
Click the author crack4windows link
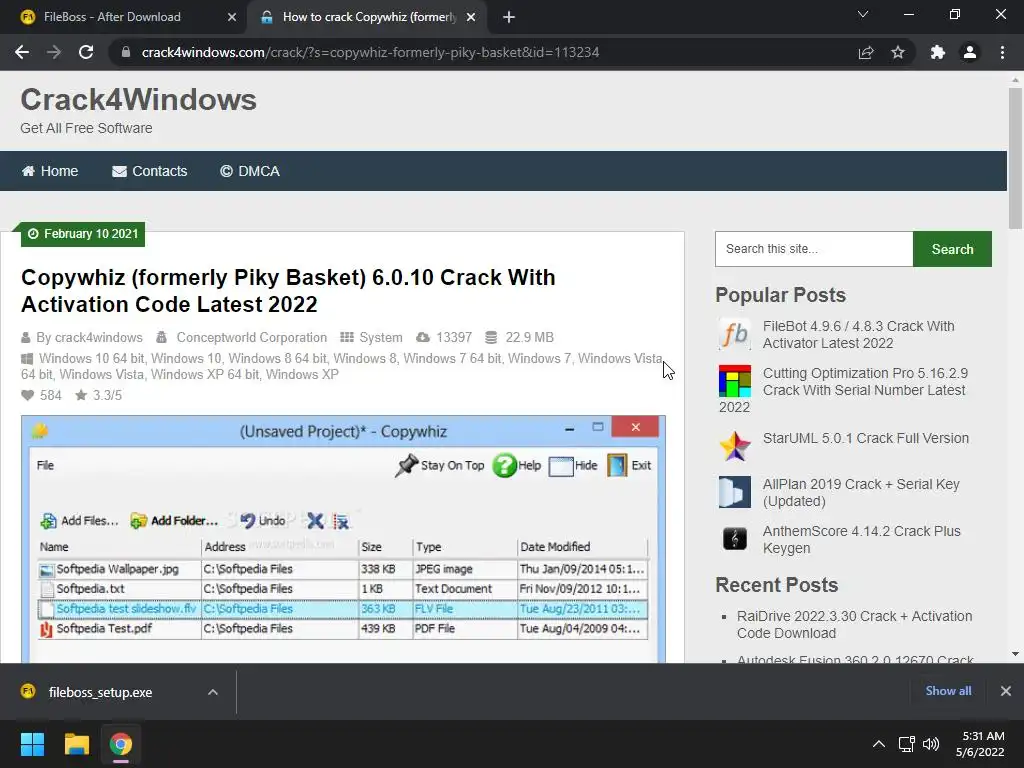pos(99,338)
